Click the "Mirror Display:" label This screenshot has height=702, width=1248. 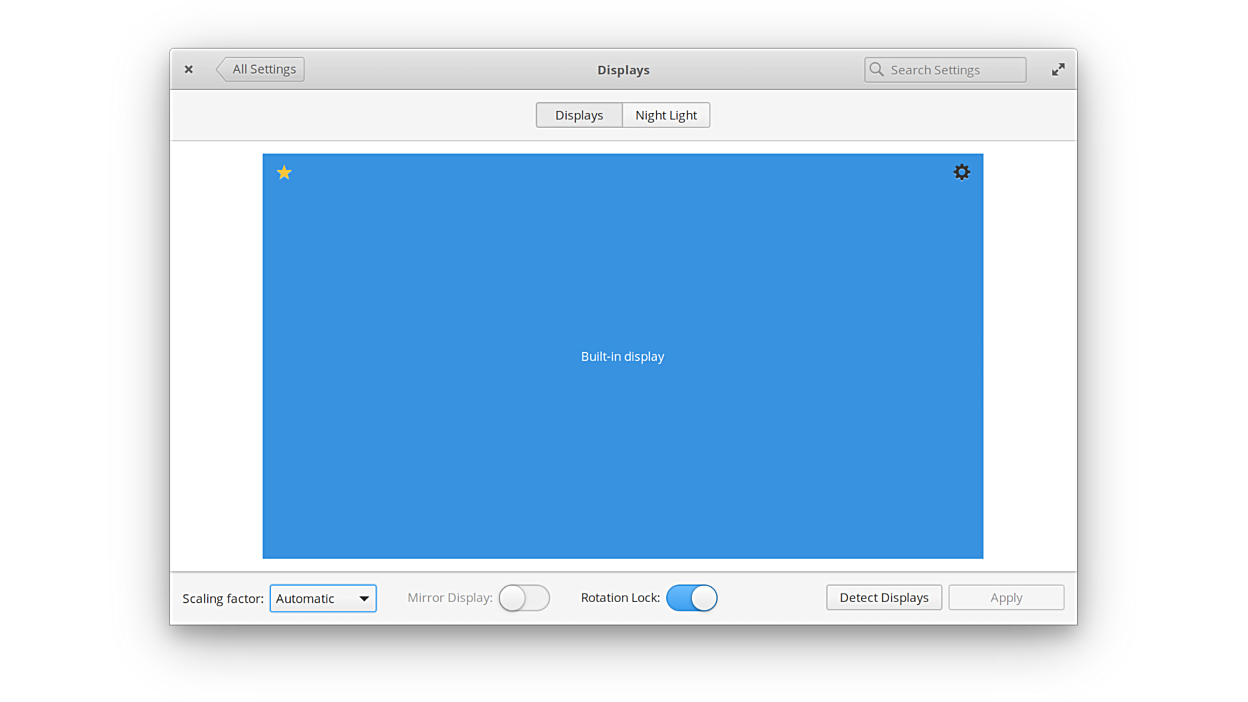click(450, 598)
